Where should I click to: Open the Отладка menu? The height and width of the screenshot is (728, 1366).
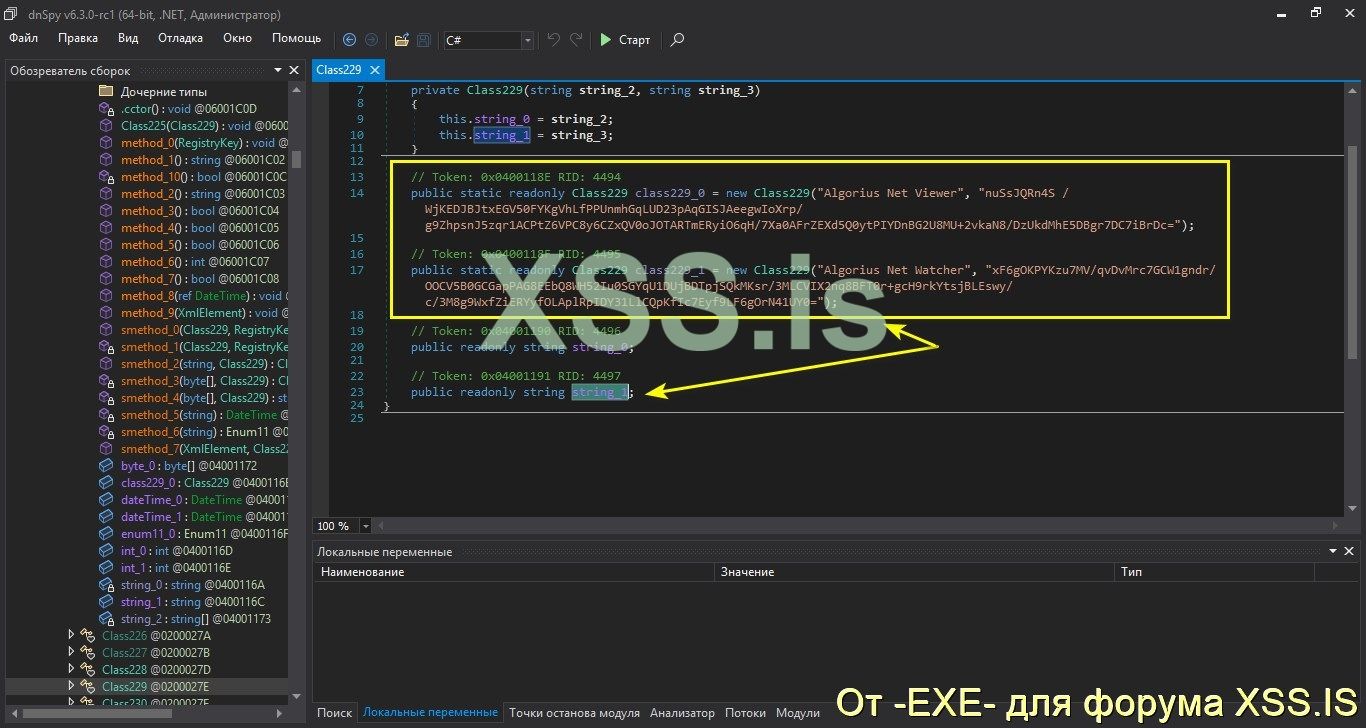[180, 38]
